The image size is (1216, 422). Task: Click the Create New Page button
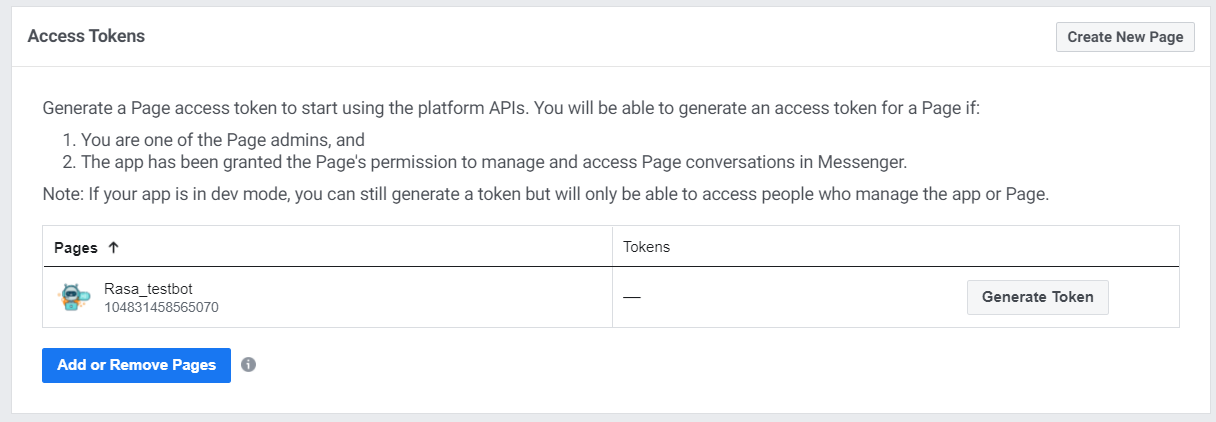[x=1125, y=37]
